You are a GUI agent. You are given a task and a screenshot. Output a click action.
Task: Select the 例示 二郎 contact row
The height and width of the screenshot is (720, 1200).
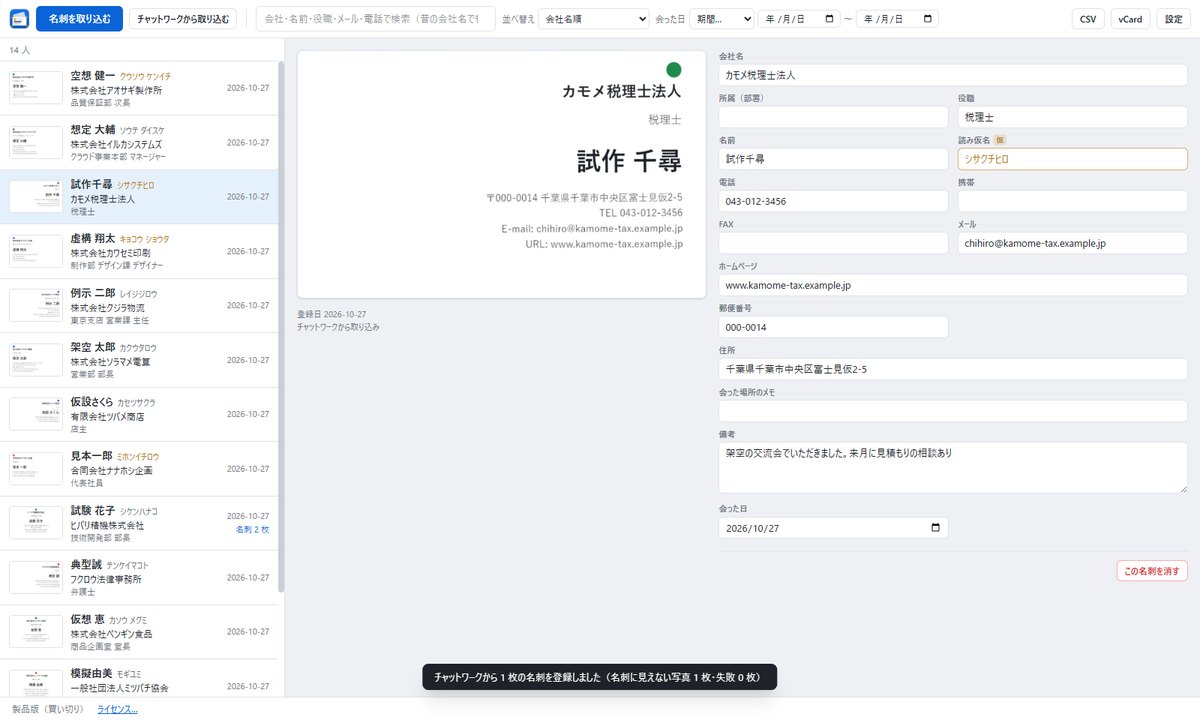139,306
